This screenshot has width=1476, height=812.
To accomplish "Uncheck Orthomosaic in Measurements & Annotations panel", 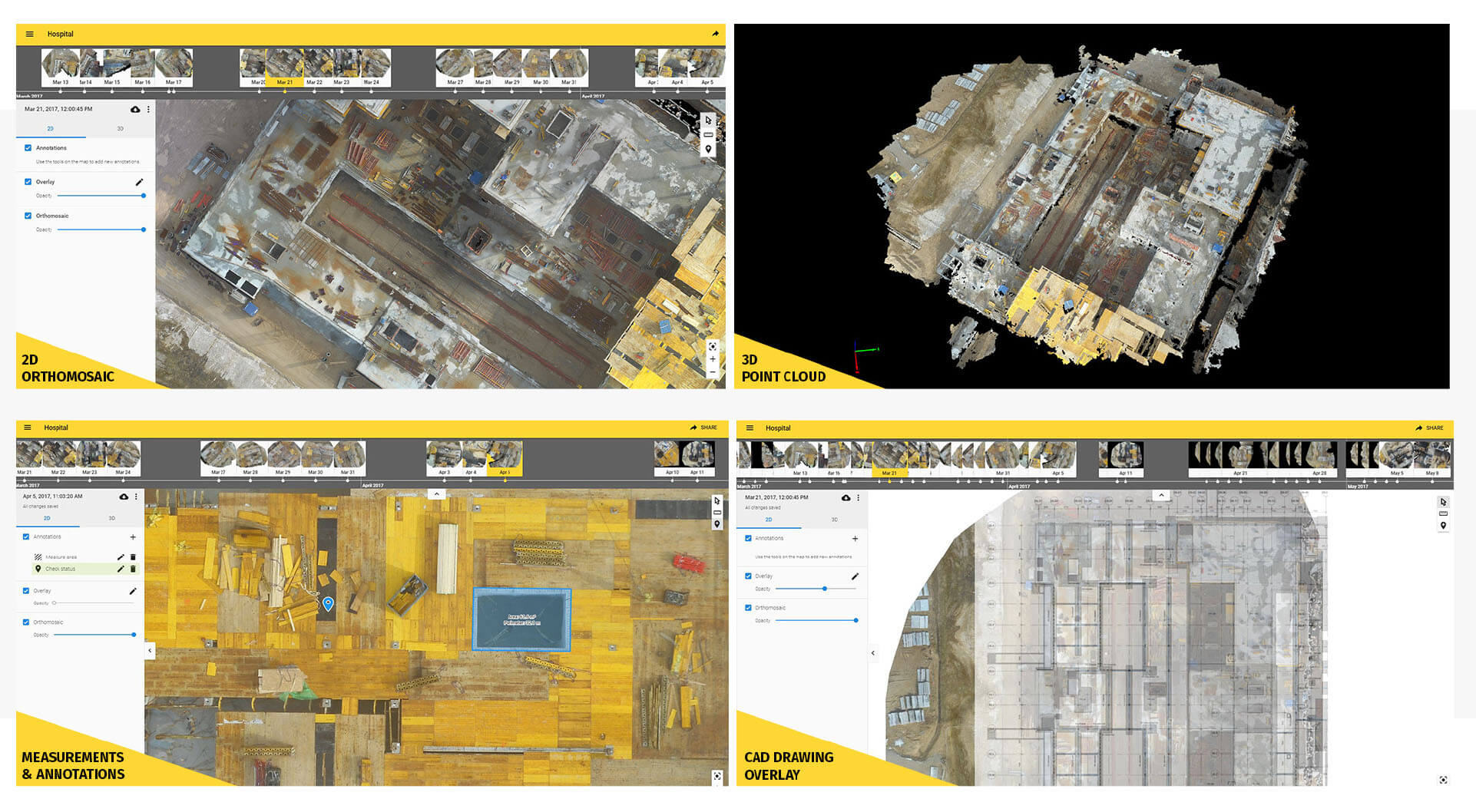I will pyautogui.click(x=26, y=622).
